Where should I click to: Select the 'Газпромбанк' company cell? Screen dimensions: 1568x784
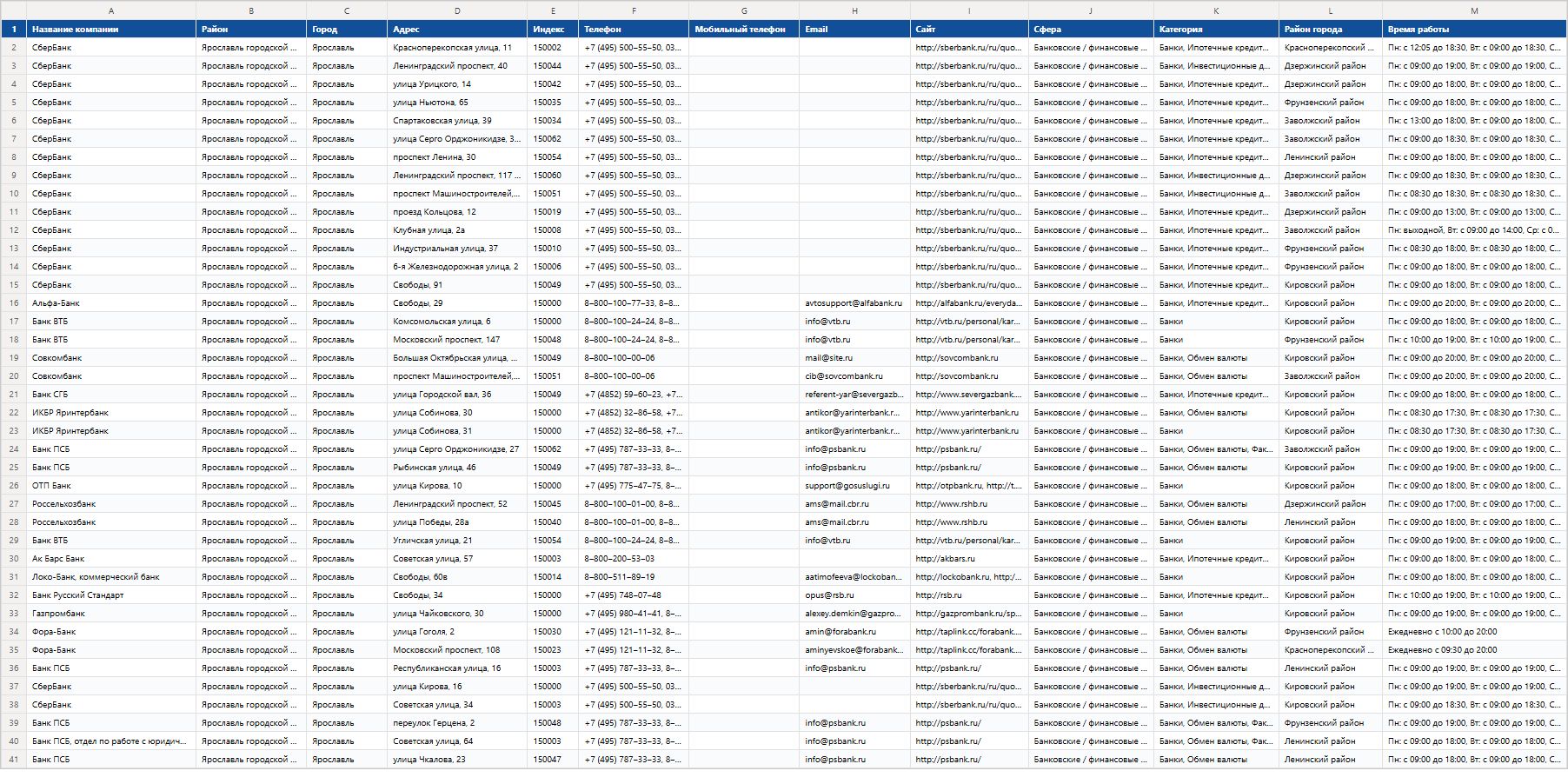[111, 614]
